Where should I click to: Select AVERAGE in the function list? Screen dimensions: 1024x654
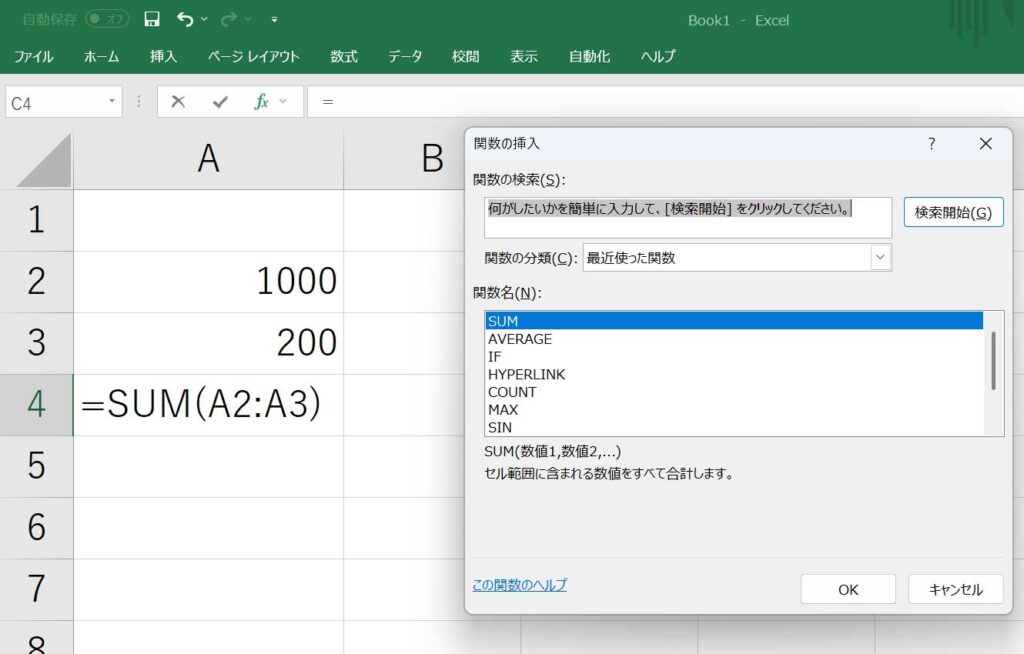(x=520, y=339)
